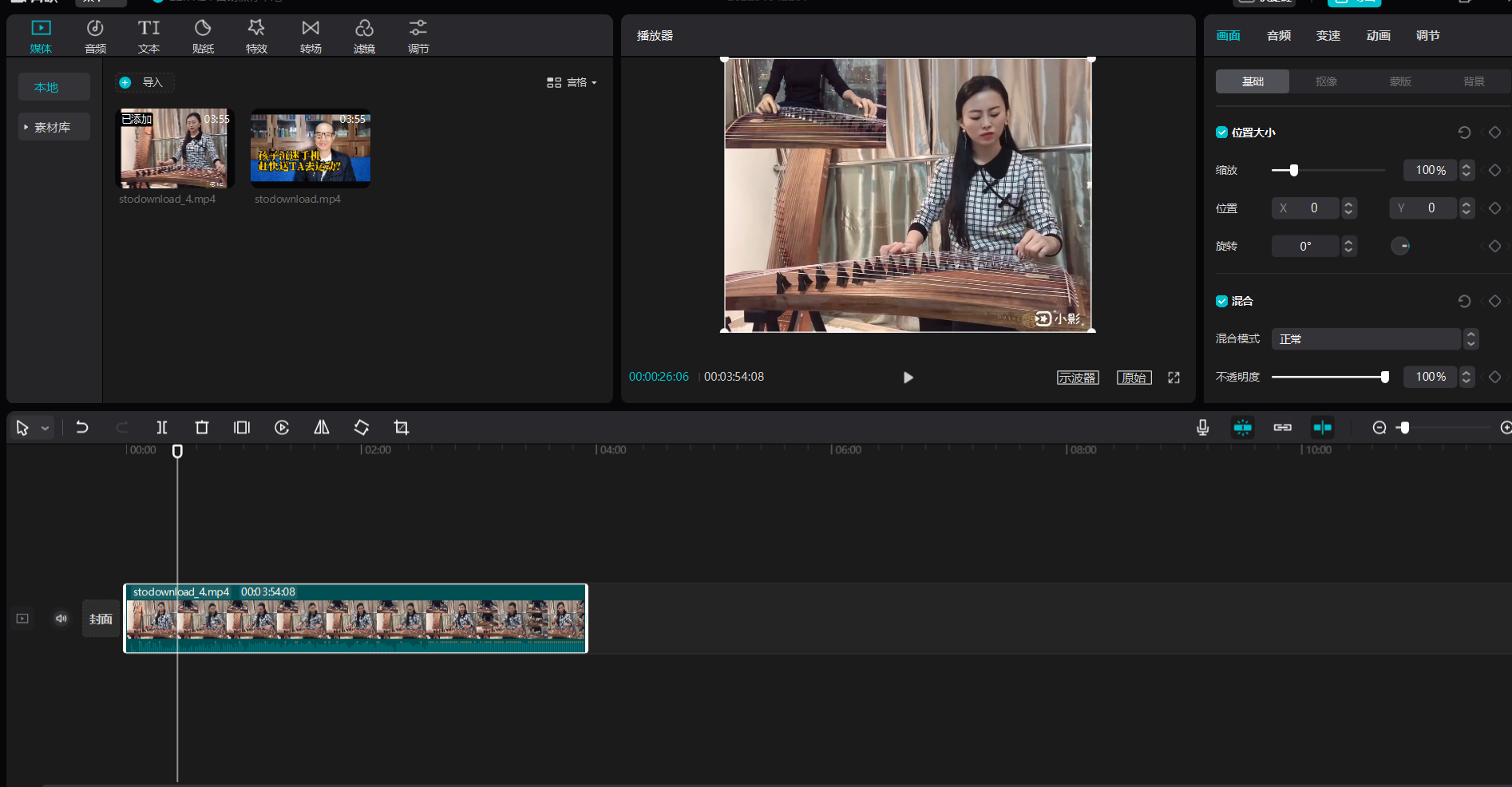The height and width of the screenshot is (787, 1512).
Task: Click the 封面 cover button
Action: [x=101, y=619]
